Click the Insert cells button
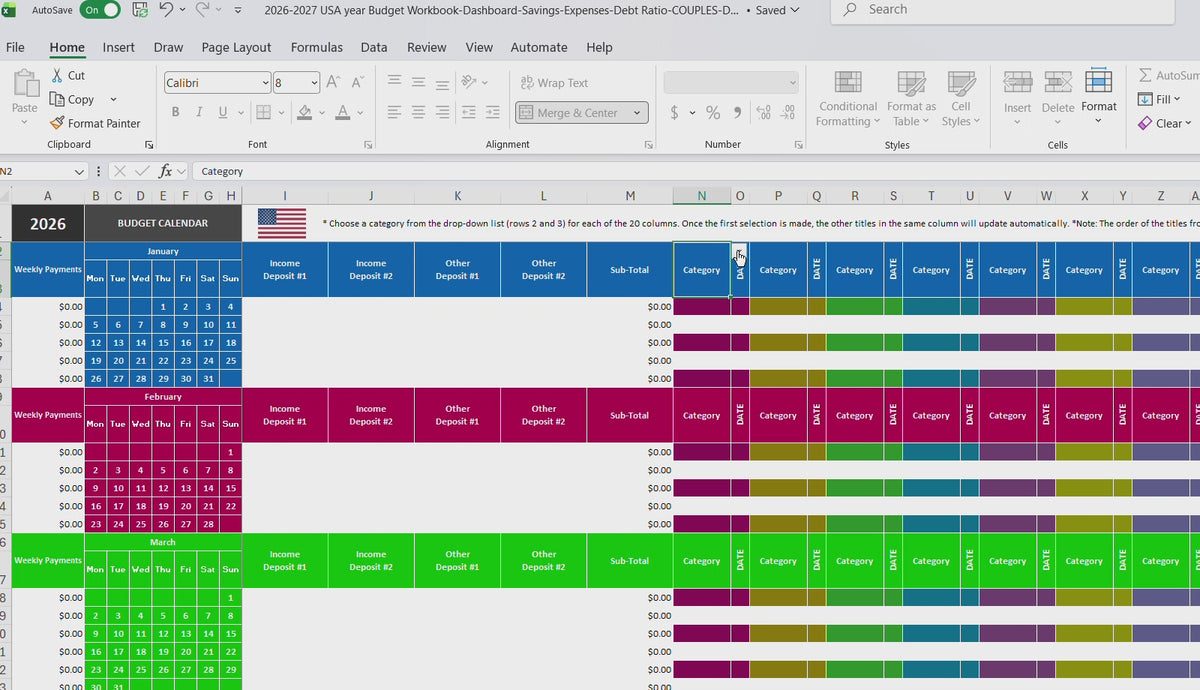 click(1017, 99)
